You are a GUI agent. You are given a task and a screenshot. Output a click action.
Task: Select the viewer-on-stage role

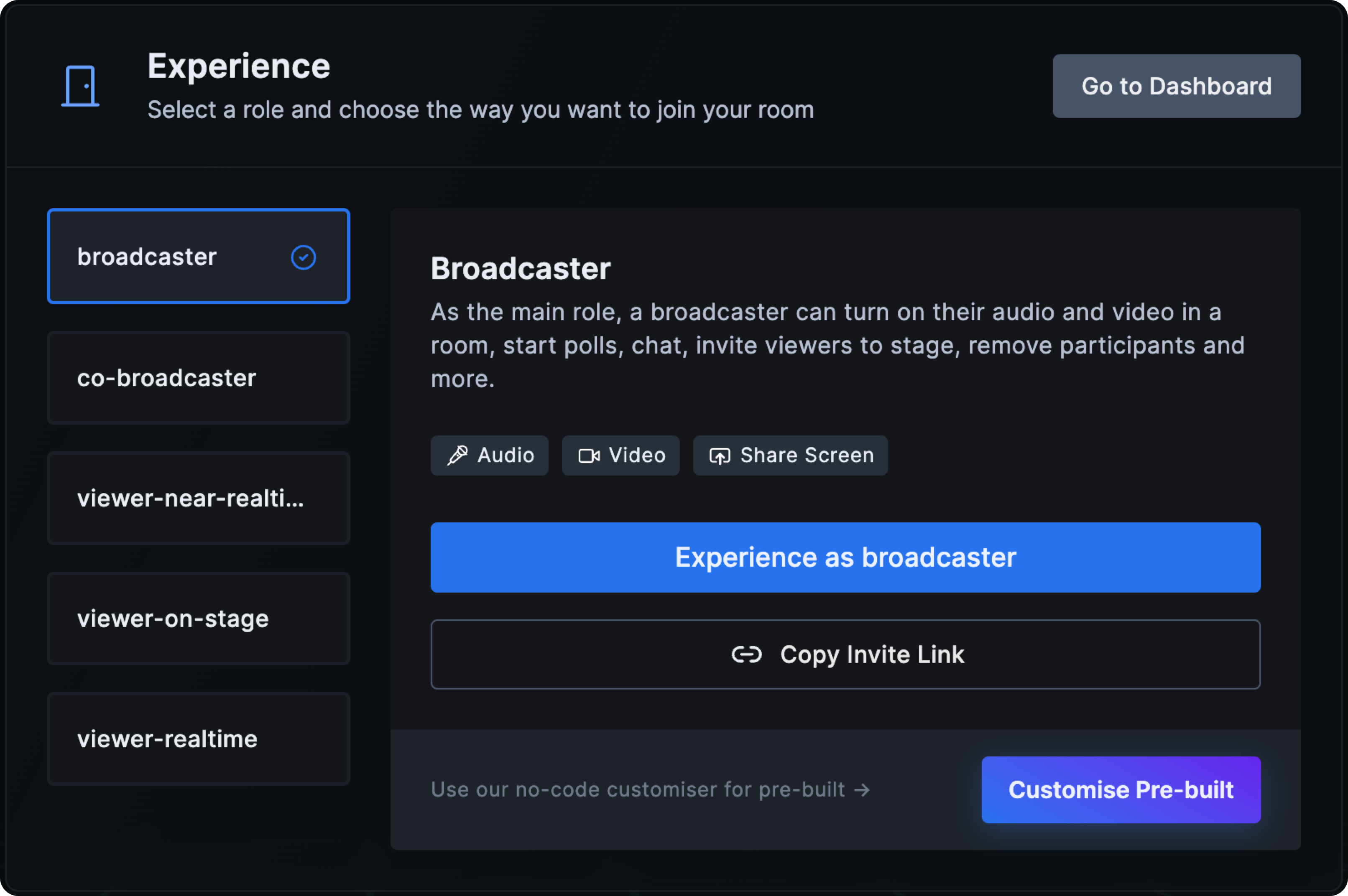[x=198, y=619]
